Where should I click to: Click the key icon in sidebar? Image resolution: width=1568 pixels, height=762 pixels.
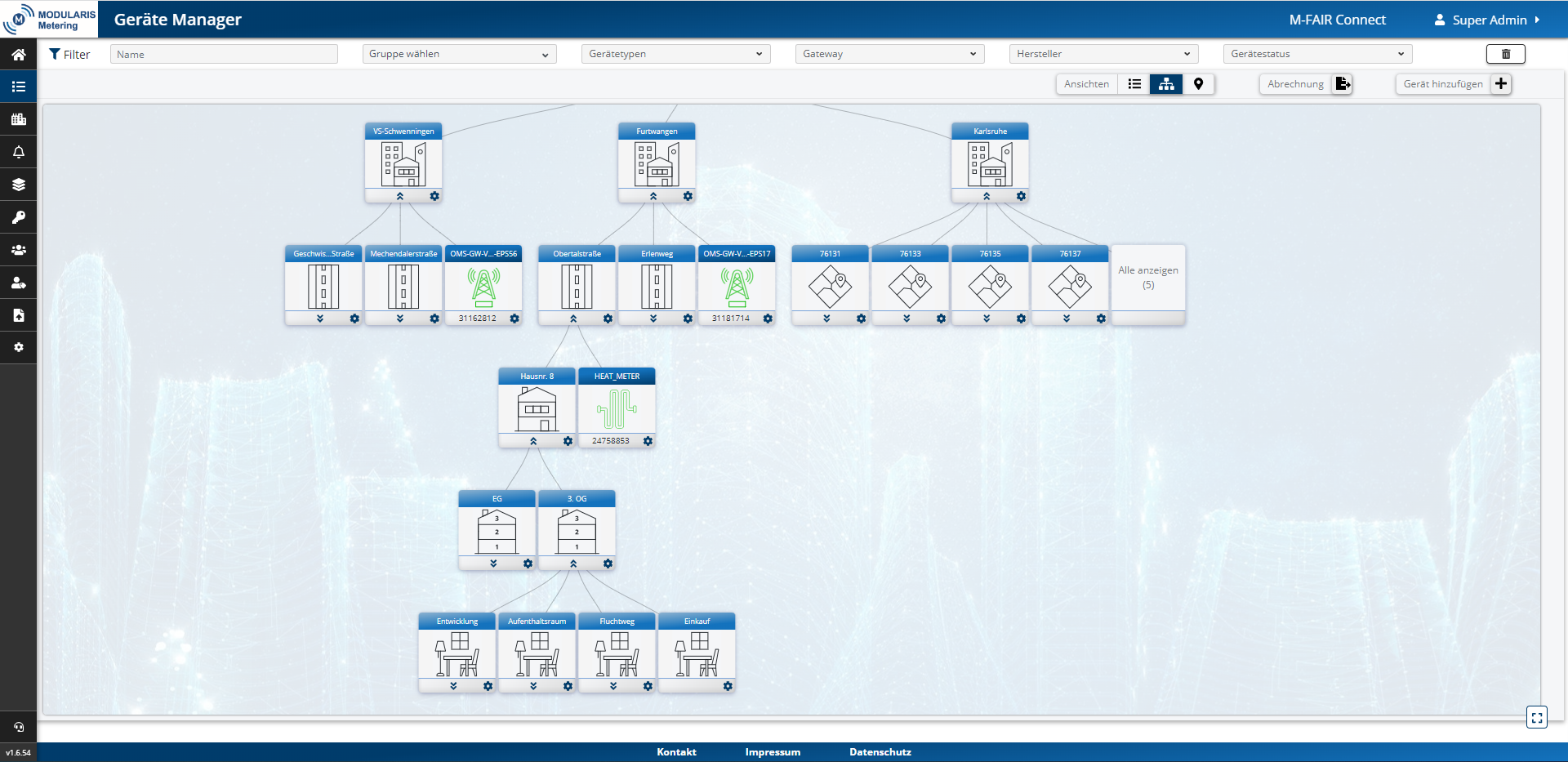tap(18, 217)
